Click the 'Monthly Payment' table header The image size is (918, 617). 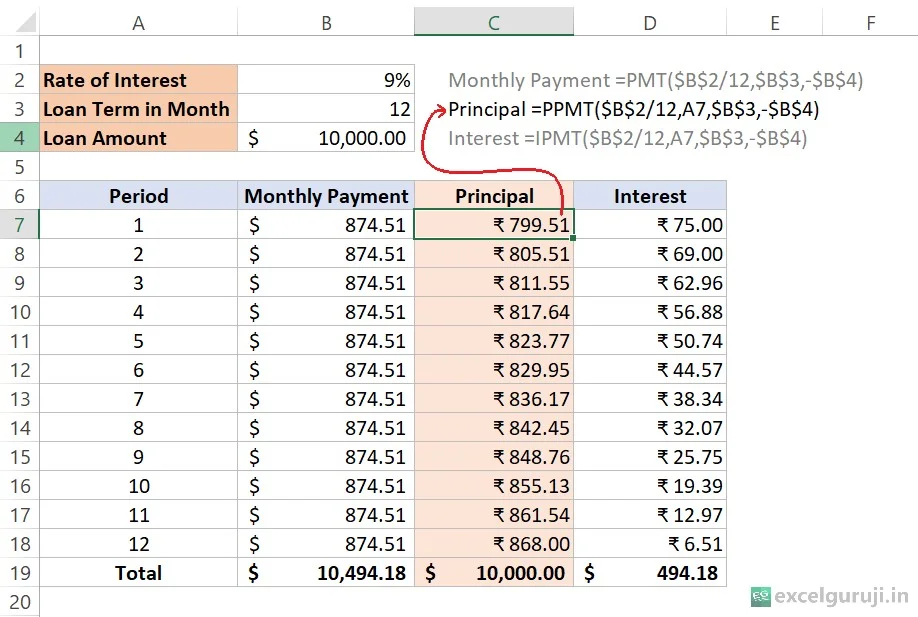pos(326,196)
